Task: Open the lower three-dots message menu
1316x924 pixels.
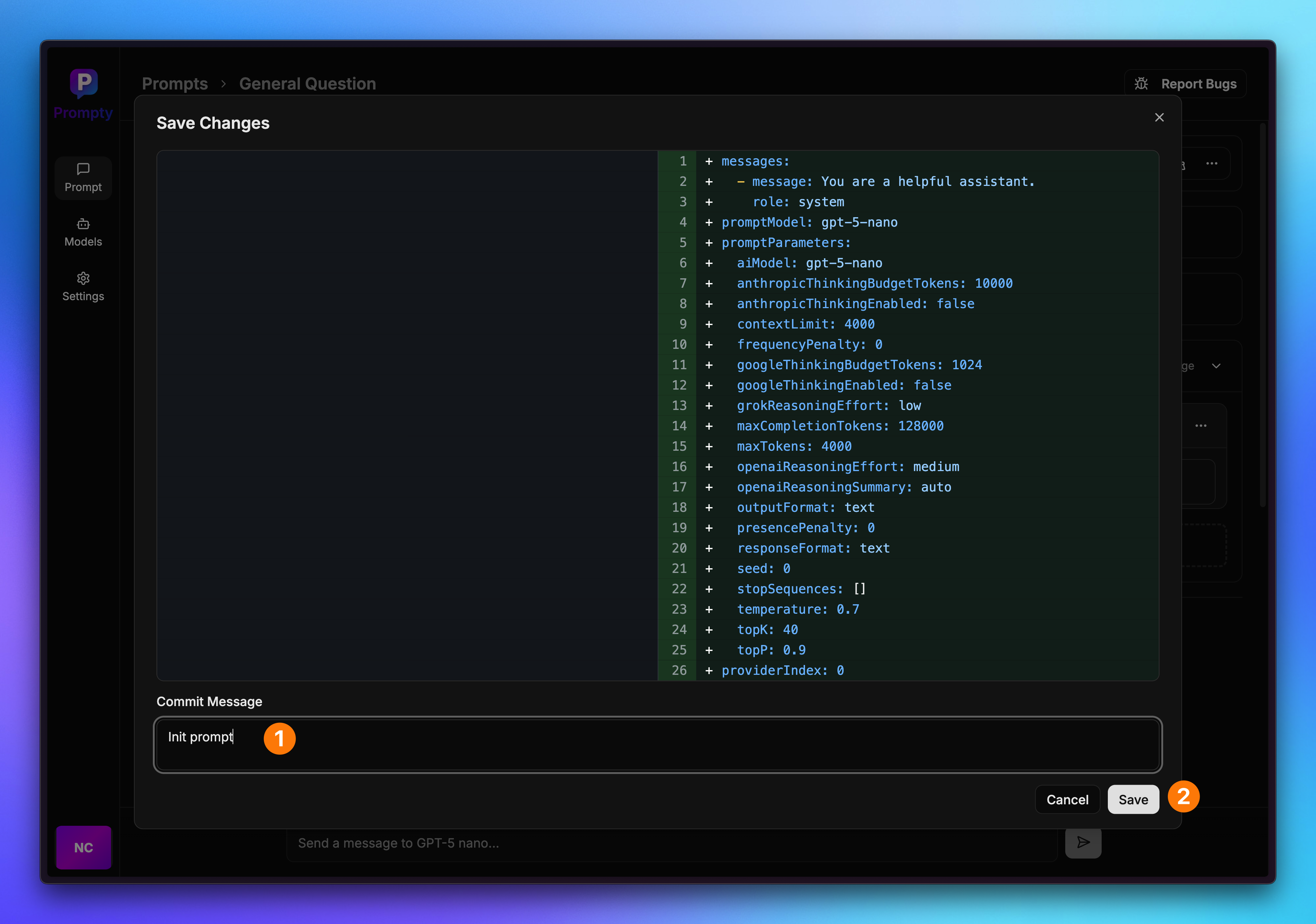Action: click(1200, 426)
